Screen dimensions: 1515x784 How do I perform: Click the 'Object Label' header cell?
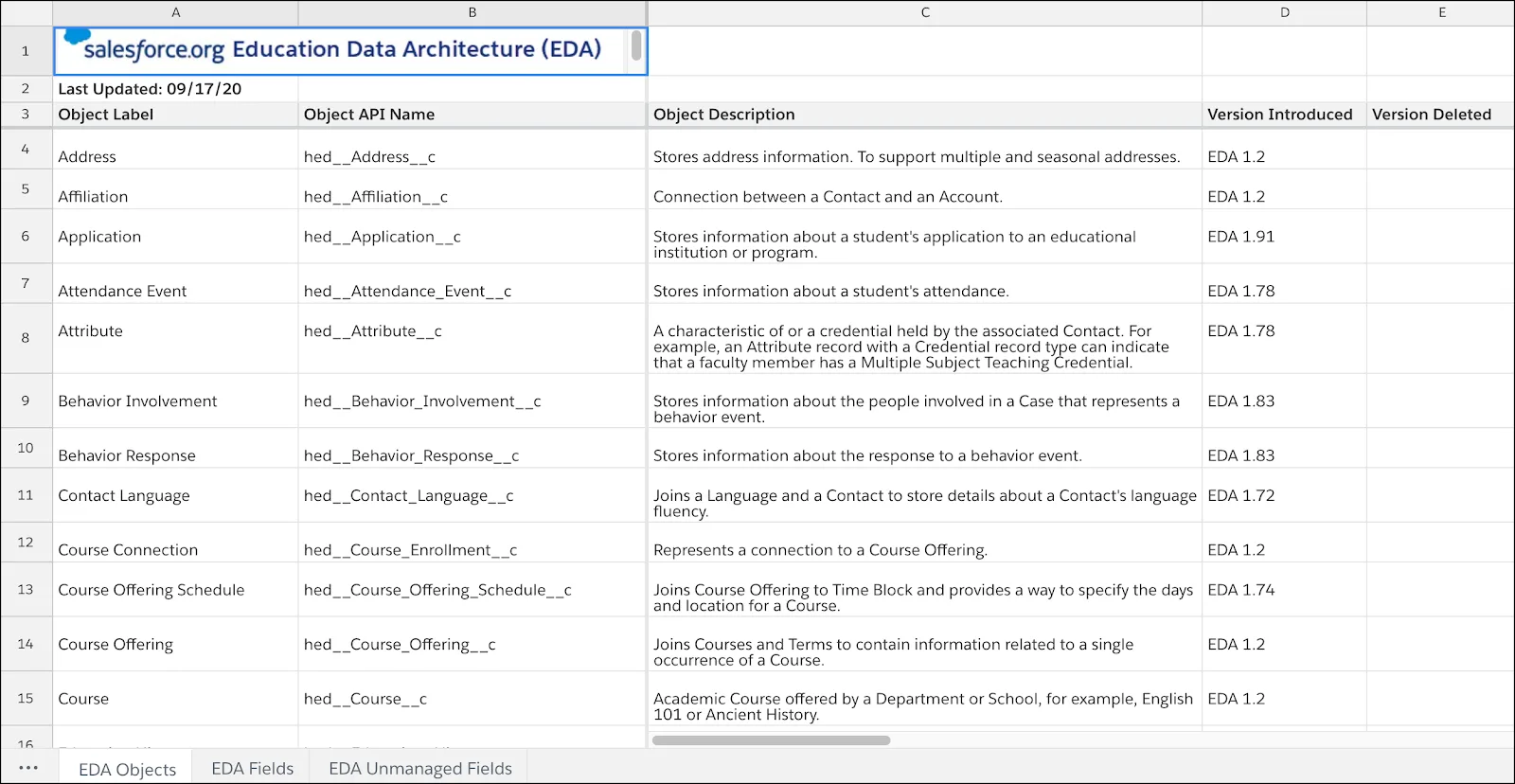[x=175, y=115]
